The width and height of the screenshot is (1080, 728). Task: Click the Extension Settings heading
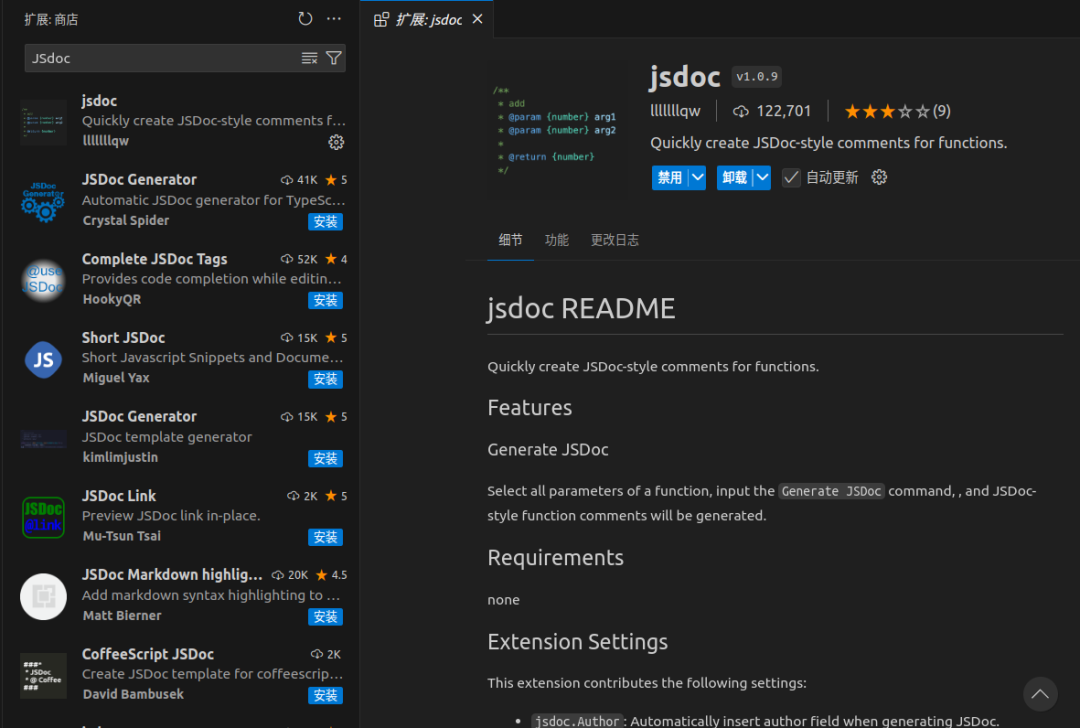pos(577,641)
